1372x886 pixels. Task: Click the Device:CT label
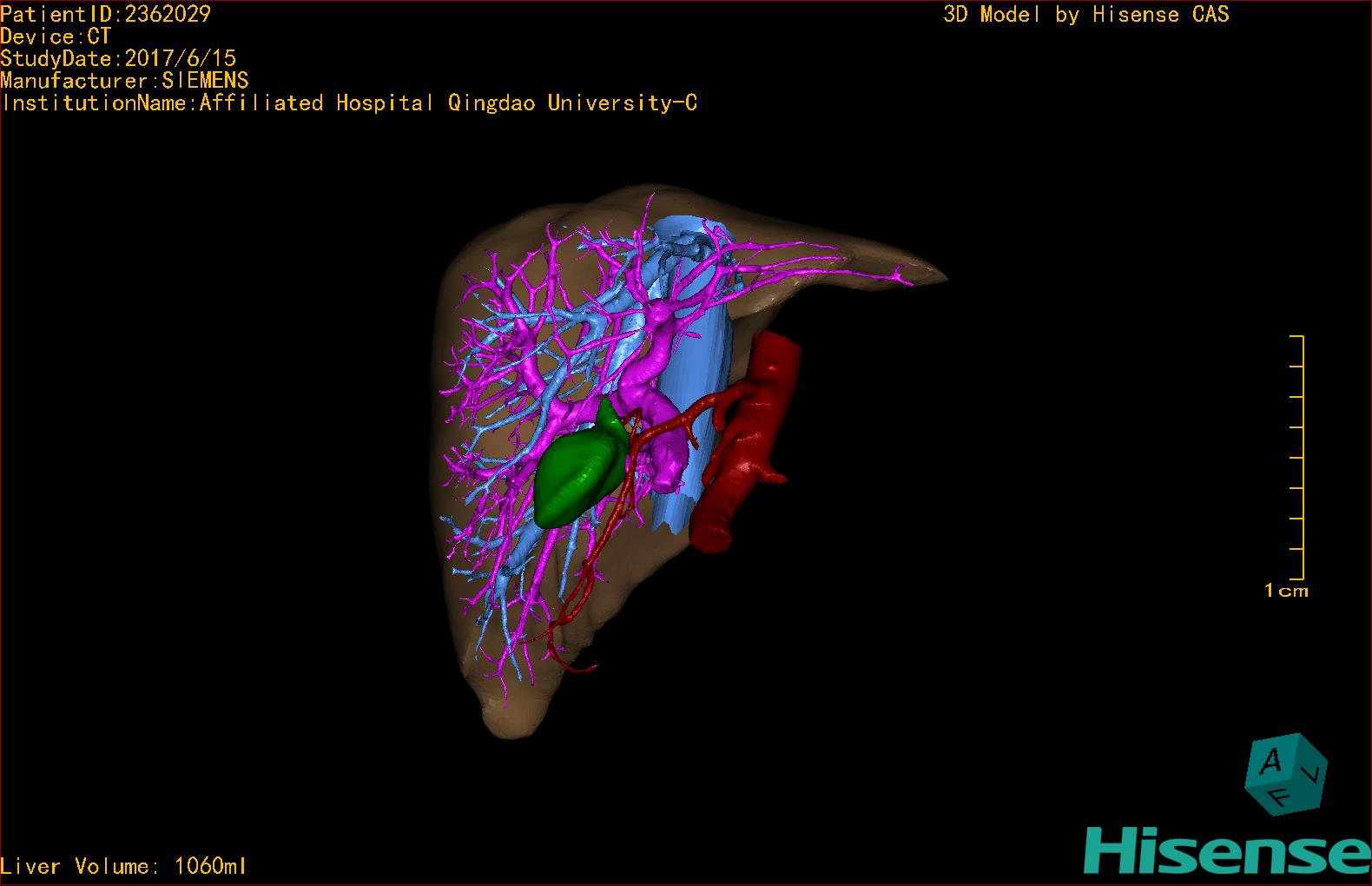[56, 36]
